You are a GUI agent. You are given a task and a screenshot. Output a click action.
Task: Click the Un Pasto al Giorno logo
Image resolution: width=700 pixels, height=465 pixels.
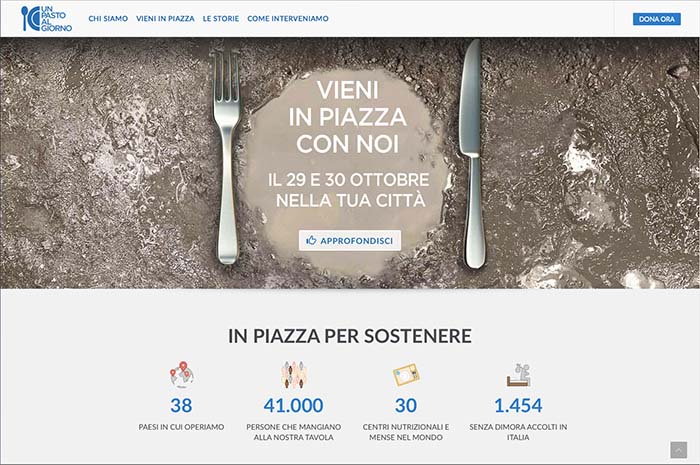pos(46,18)
